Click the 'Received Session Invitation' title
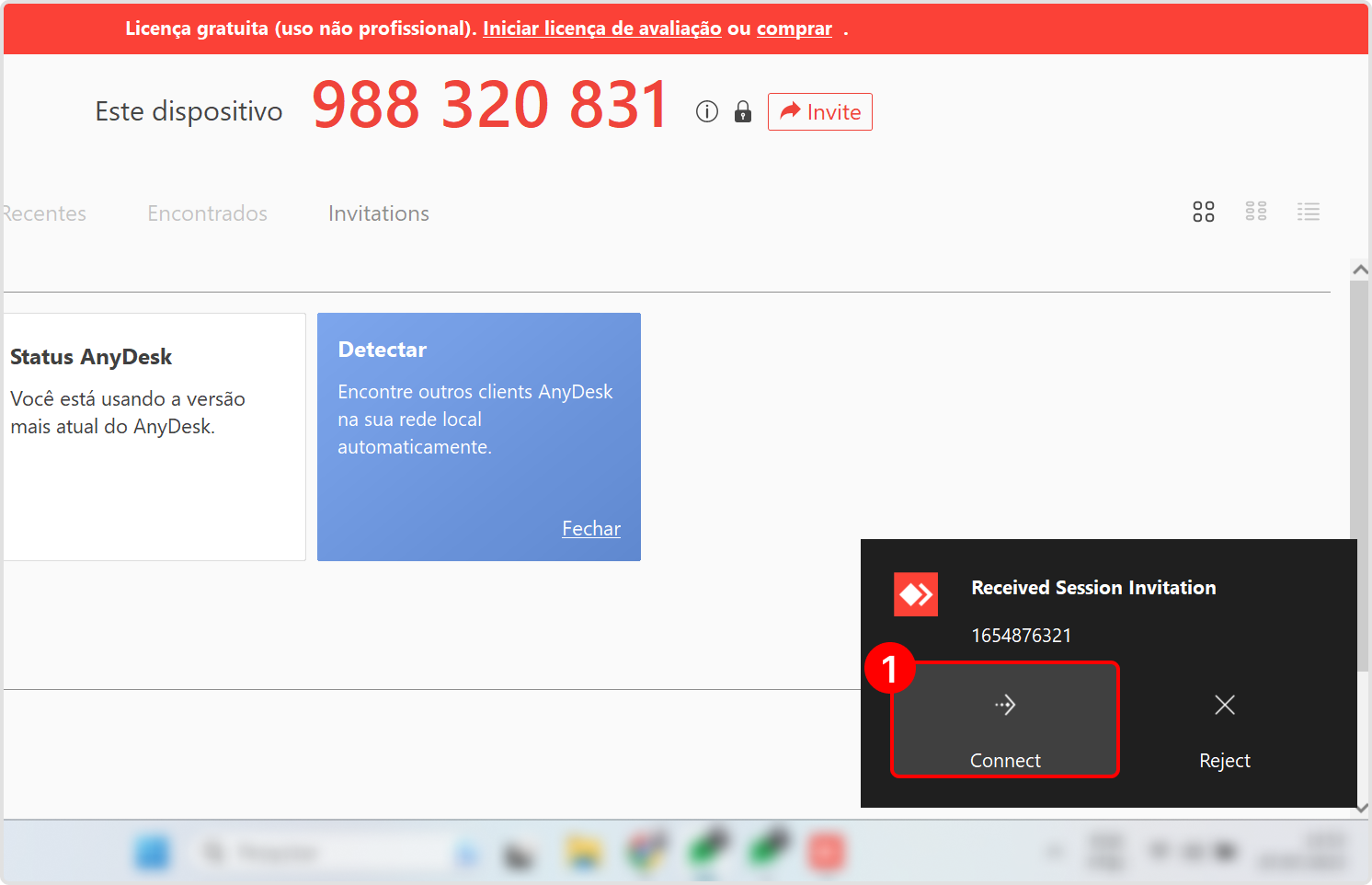Viewport: 1372px width, 885px height. [1093, 588]
